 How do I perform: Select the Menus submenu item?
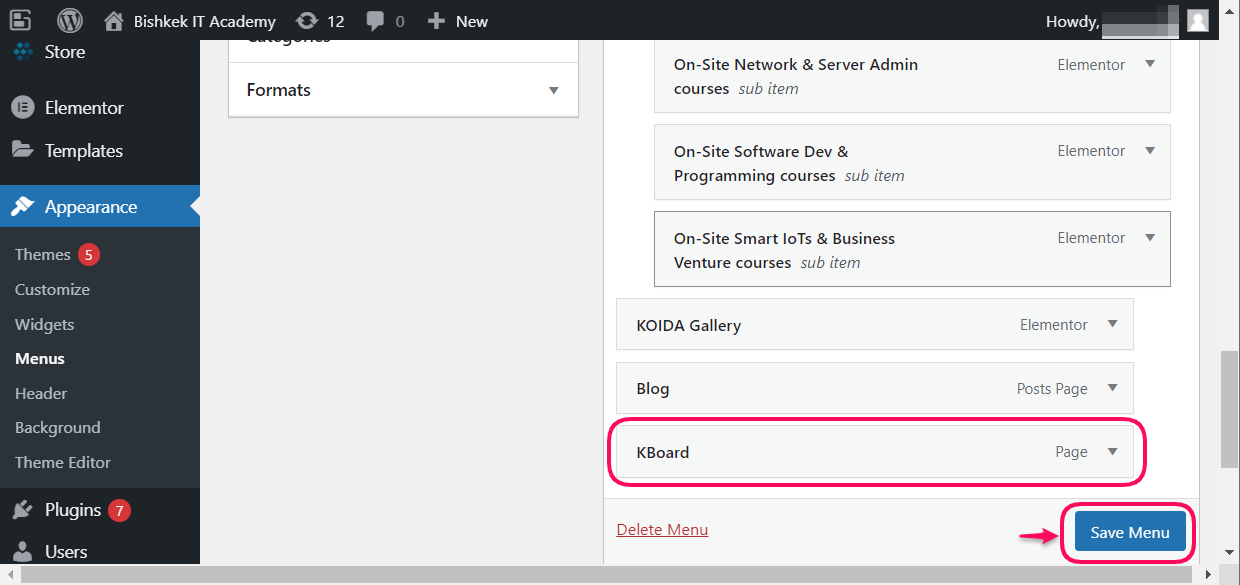tap(40, 359)
